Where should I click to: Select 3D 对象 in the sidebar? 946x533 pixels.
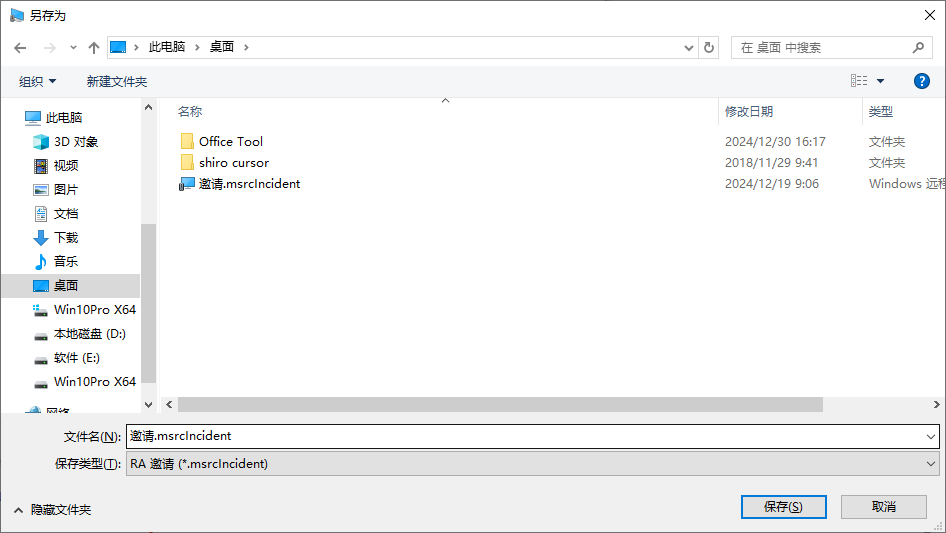[x=76, y=142]
